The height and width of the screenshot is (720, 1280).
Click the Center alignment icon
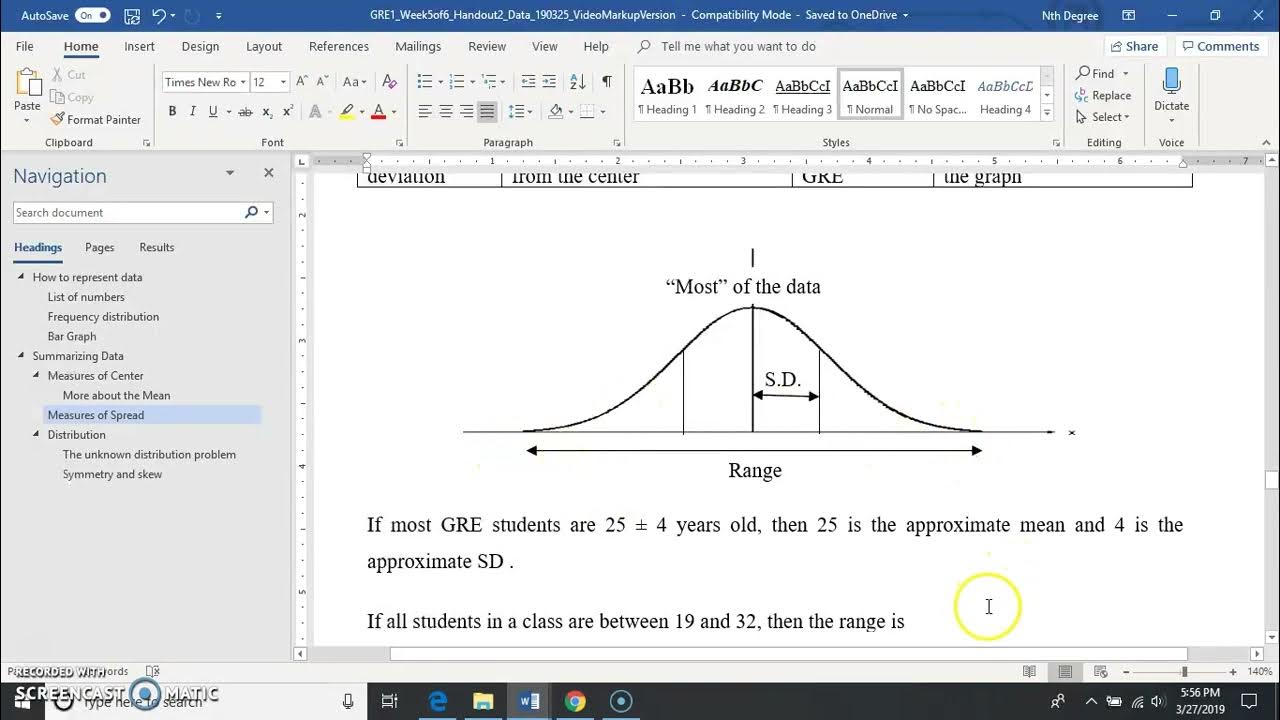click(x=446, y=111)
